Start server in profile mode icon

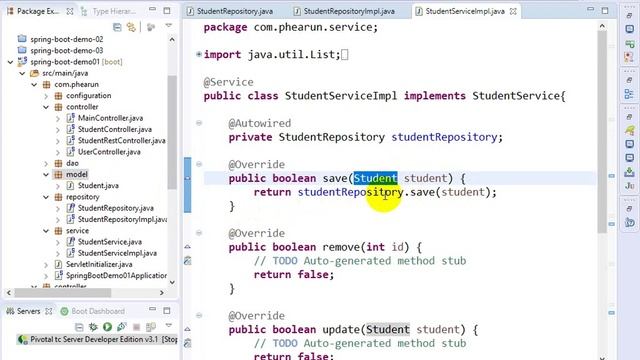[x=122, y=327]
